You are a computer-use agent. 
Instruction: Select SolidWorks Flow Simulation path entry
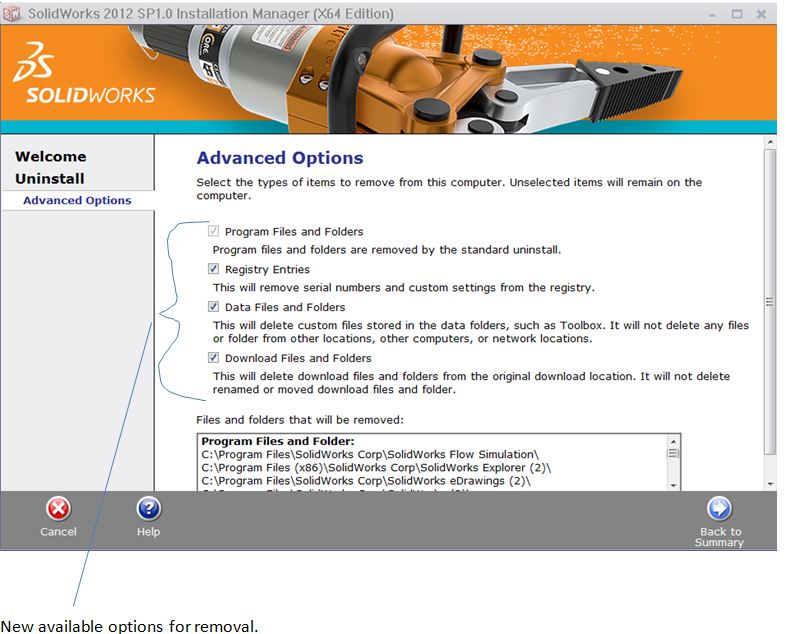[x=370, y=454]
